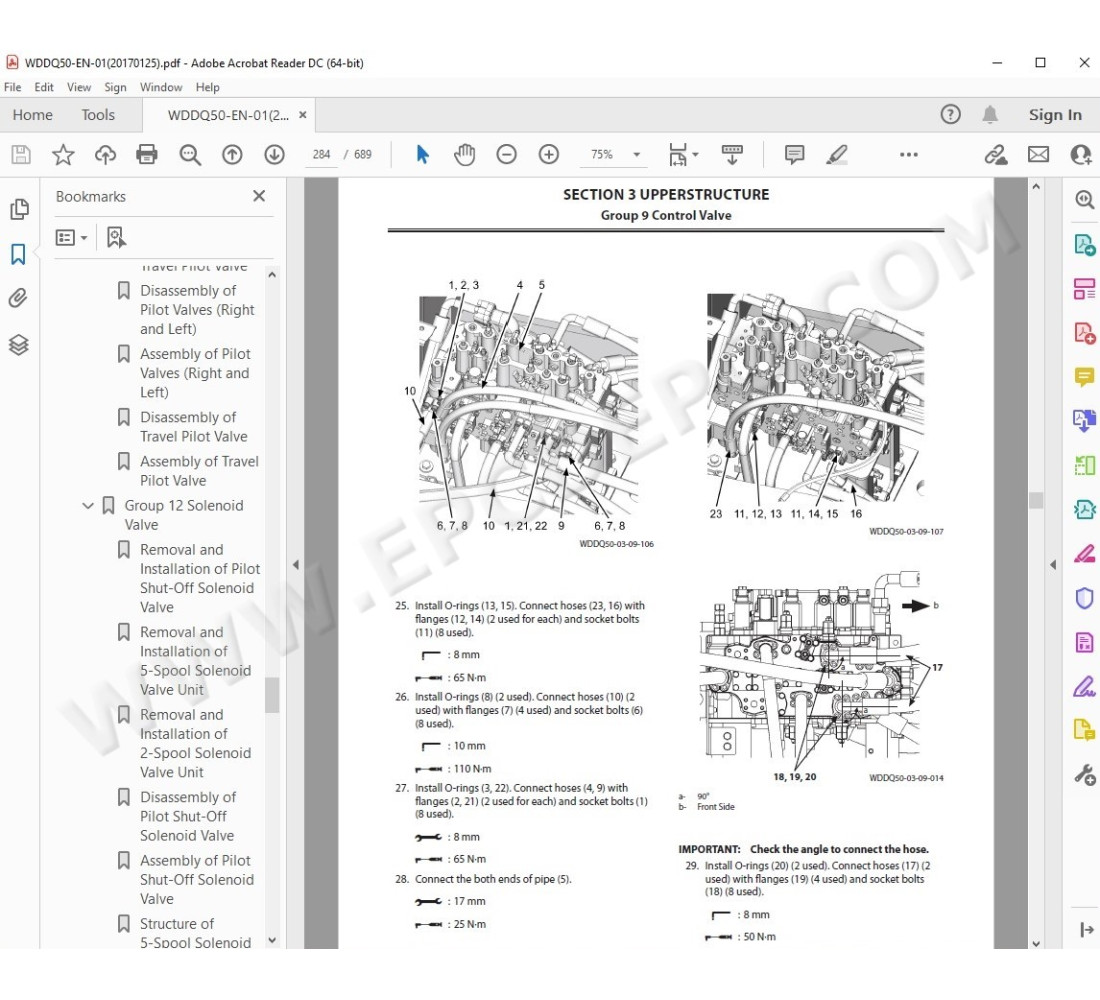Click the zoom in plus icon
The image size is (1100, 1000).
pyautogui.click(x=548, y=154)
